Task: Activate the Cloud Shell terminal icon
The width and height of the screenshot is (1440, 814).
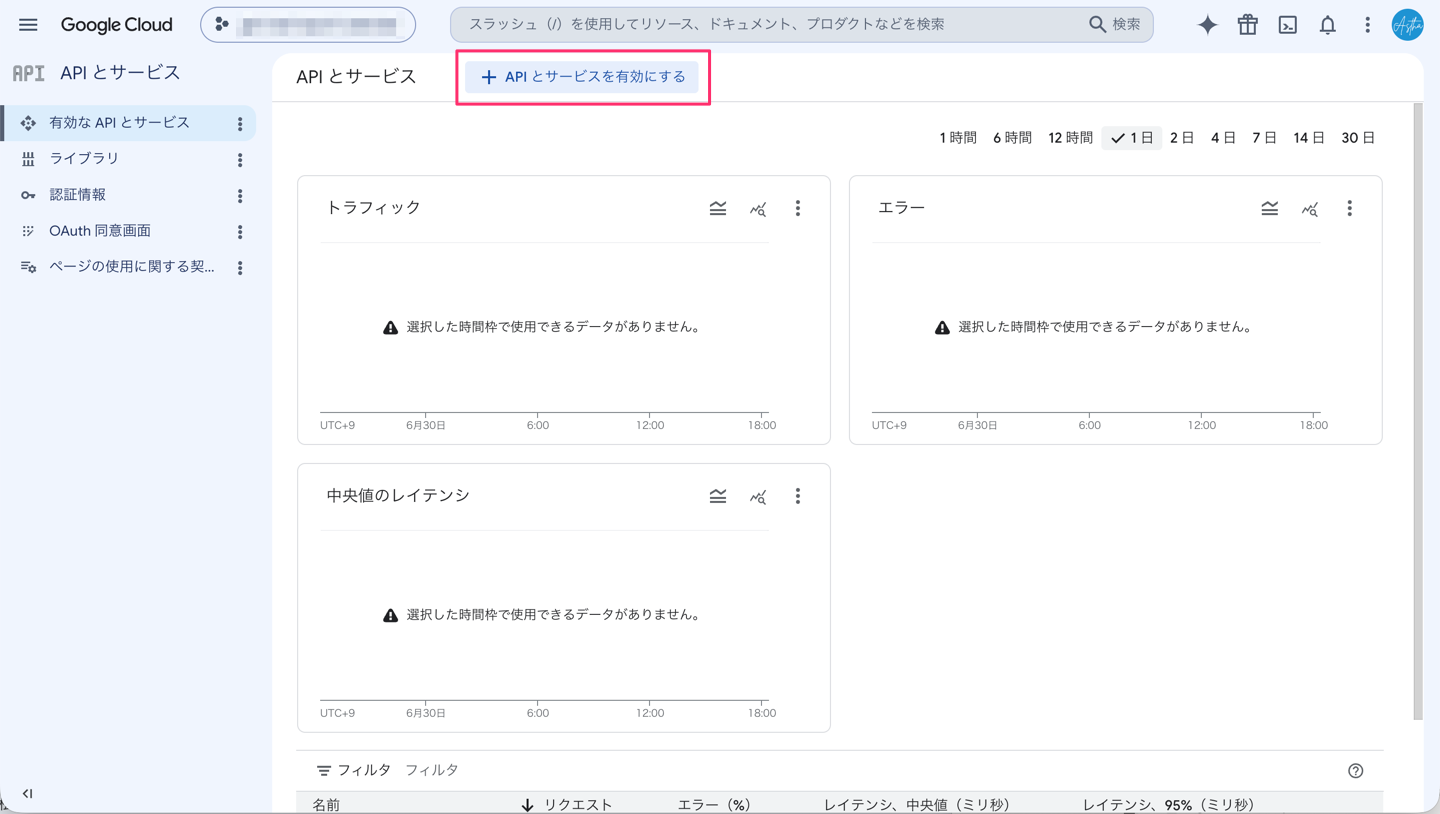Action: 1288,25
